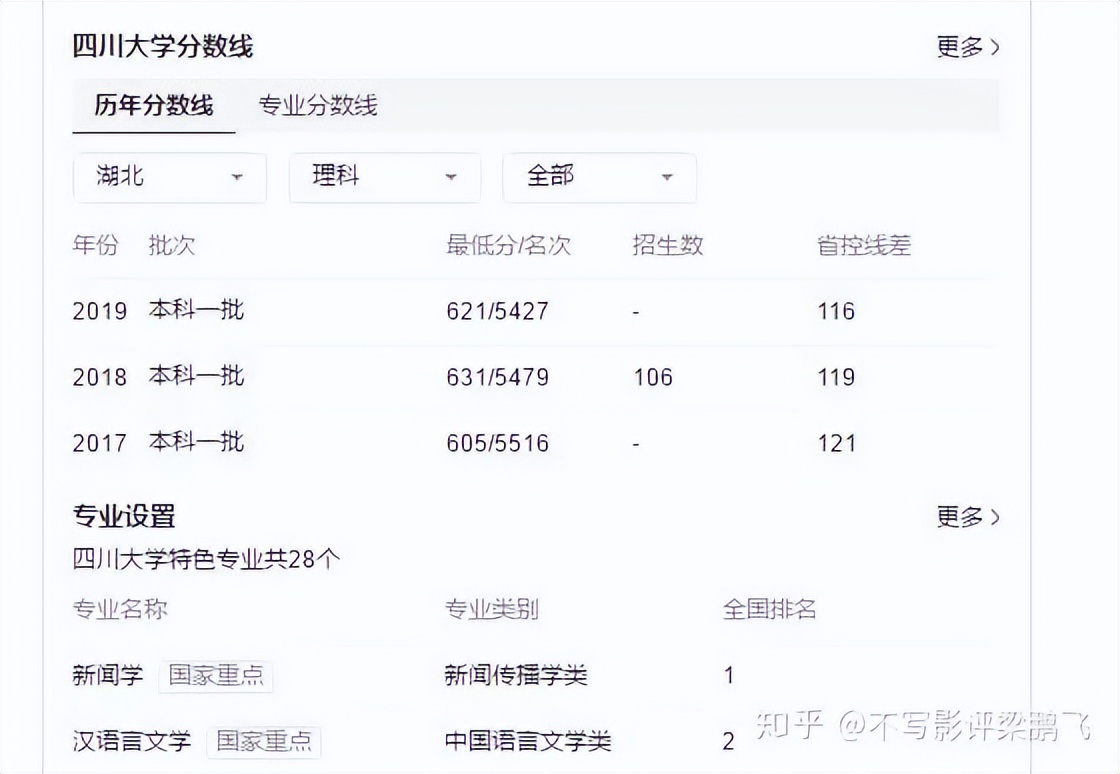
Task: Click the 专业类别 column header
Action: point(491,609)
